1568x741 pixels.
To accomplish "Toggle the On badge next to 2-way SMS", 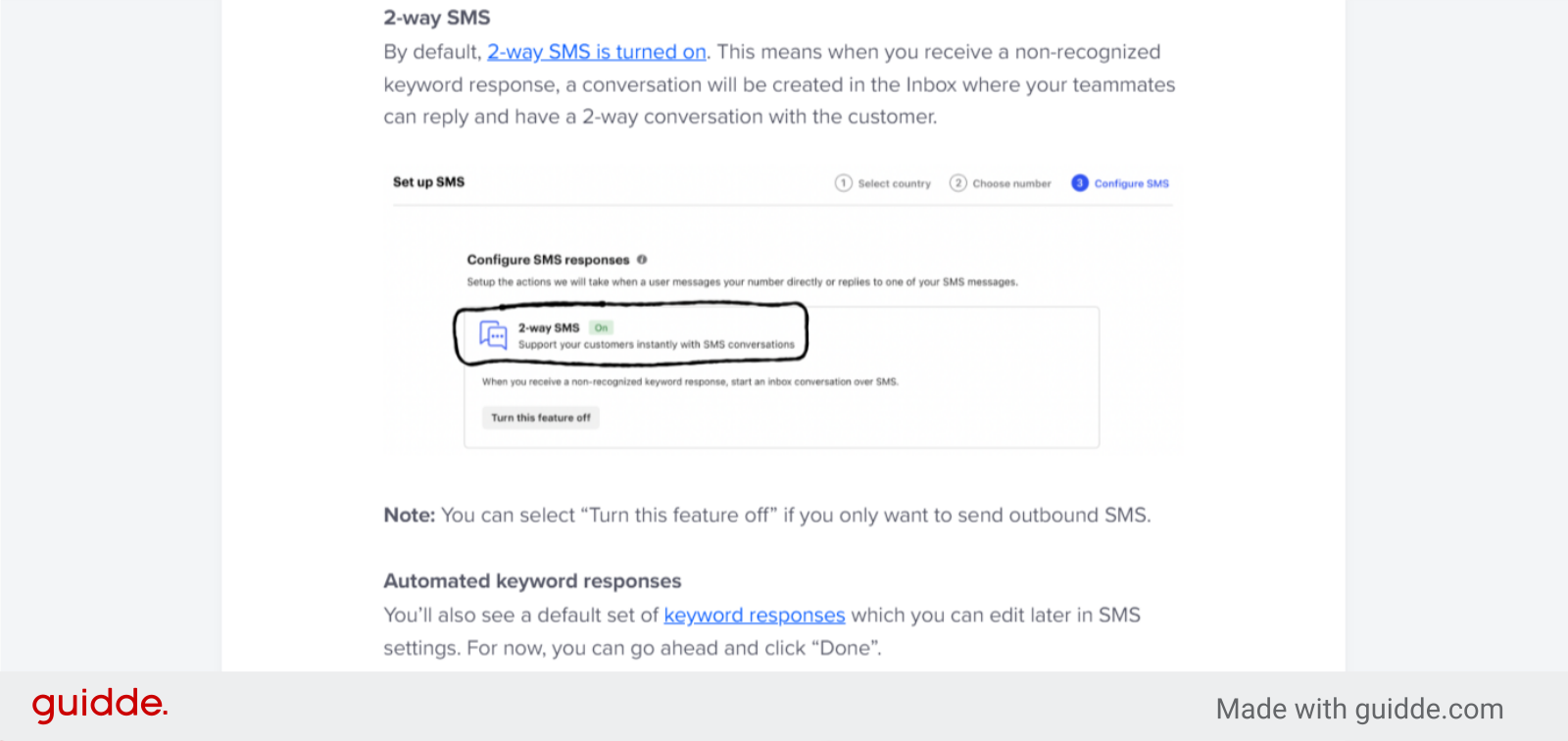I will coord(601,327).
